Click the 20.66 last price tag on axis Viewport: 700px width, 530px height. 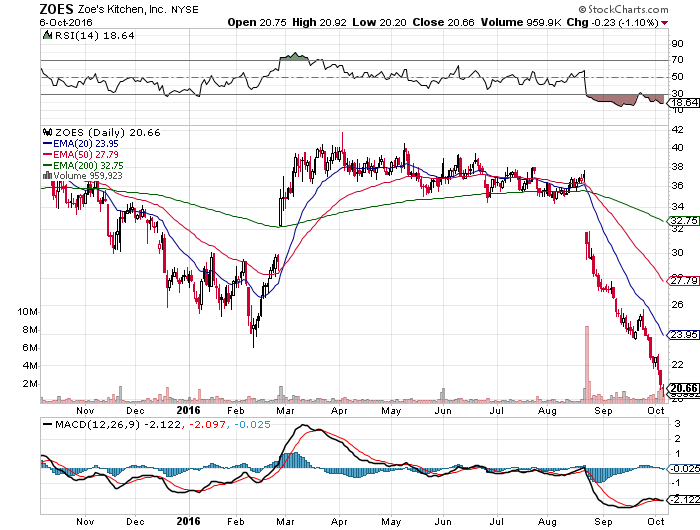[683, 388]
